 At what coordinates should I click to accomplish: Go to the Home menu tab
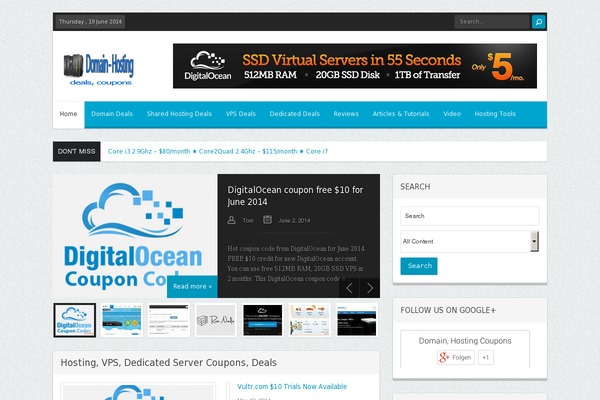68,114
